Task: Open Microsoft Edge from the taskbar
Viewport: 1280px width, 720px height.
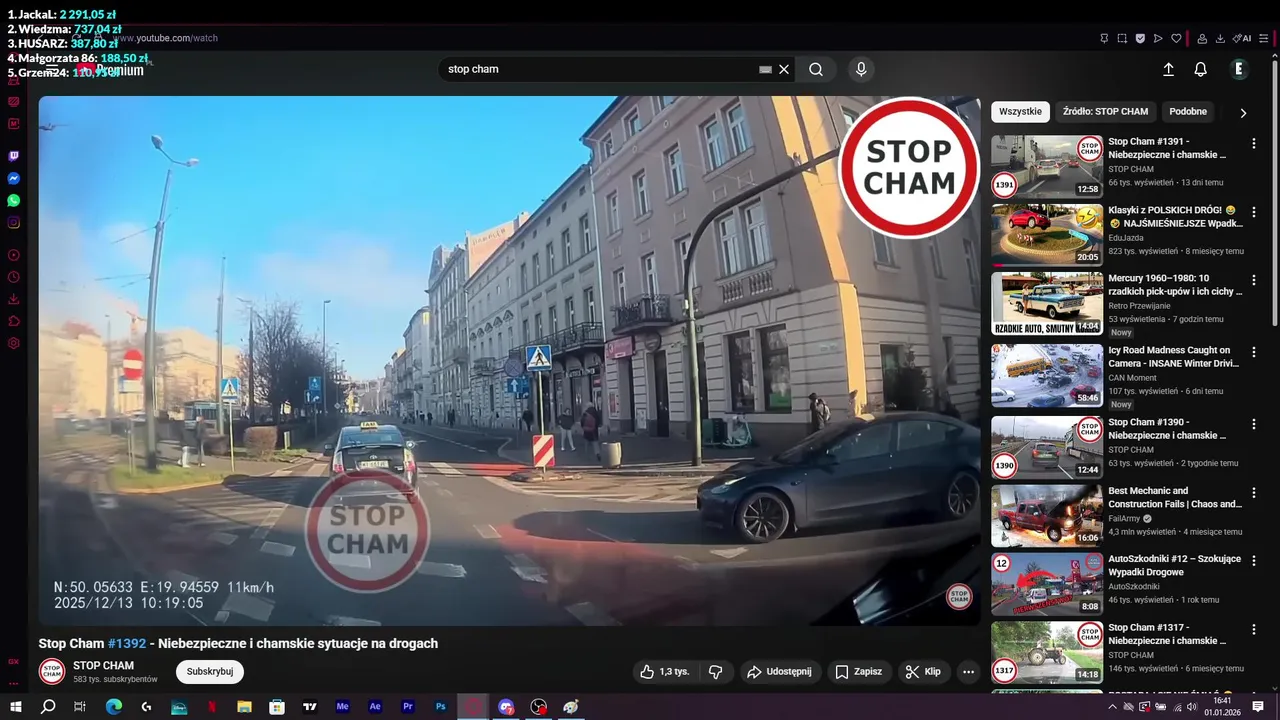Action: [x=114, y=707]
